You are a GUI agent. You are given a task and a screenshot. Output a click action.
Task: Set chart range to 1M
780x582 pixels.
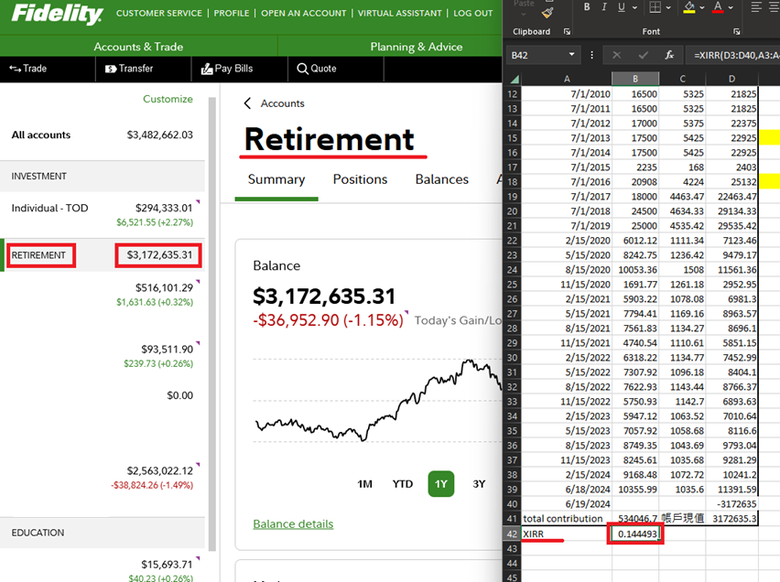(x=365, y=484)
